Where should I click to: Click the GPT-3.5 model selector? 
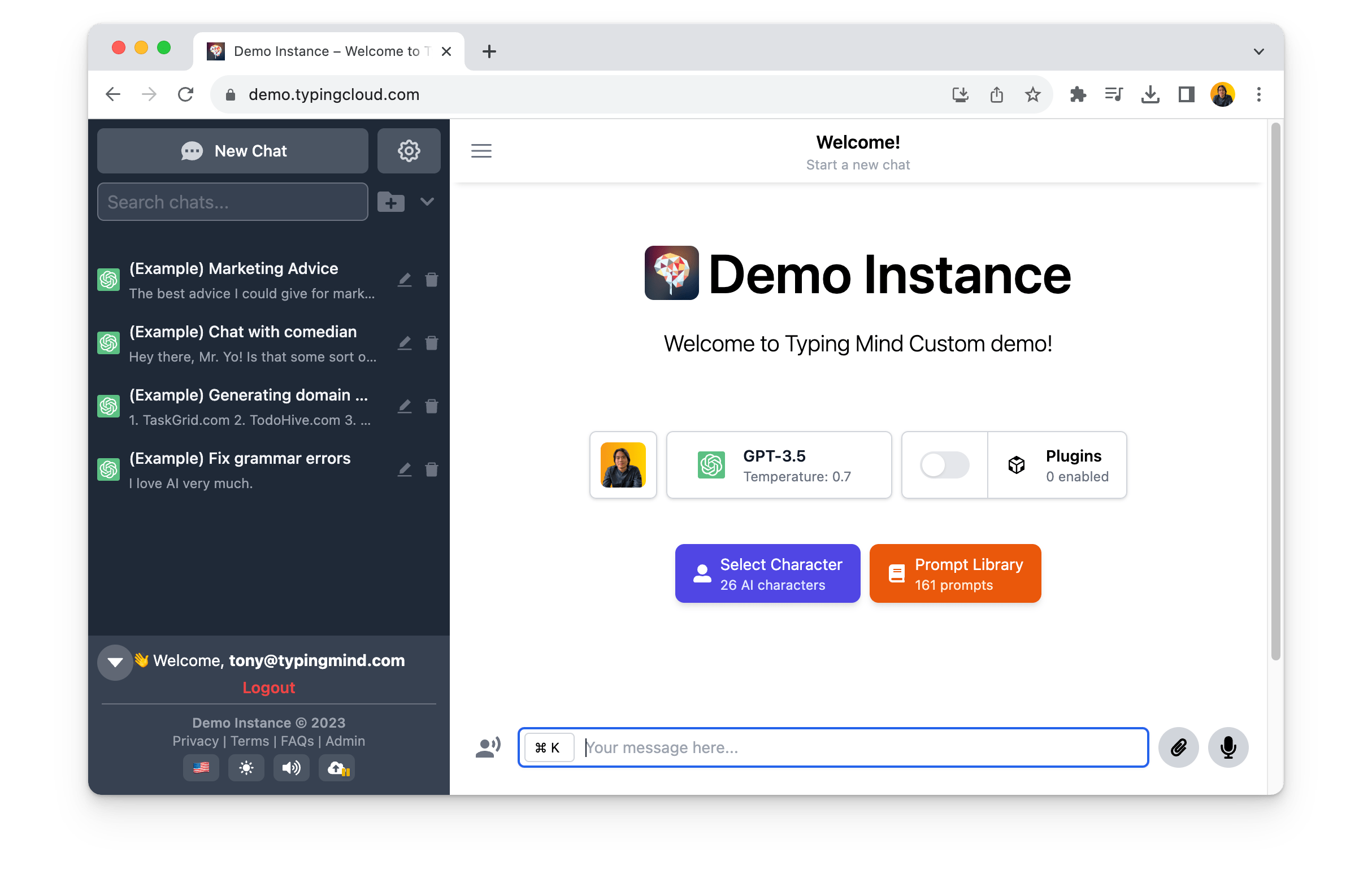point(779,464)
